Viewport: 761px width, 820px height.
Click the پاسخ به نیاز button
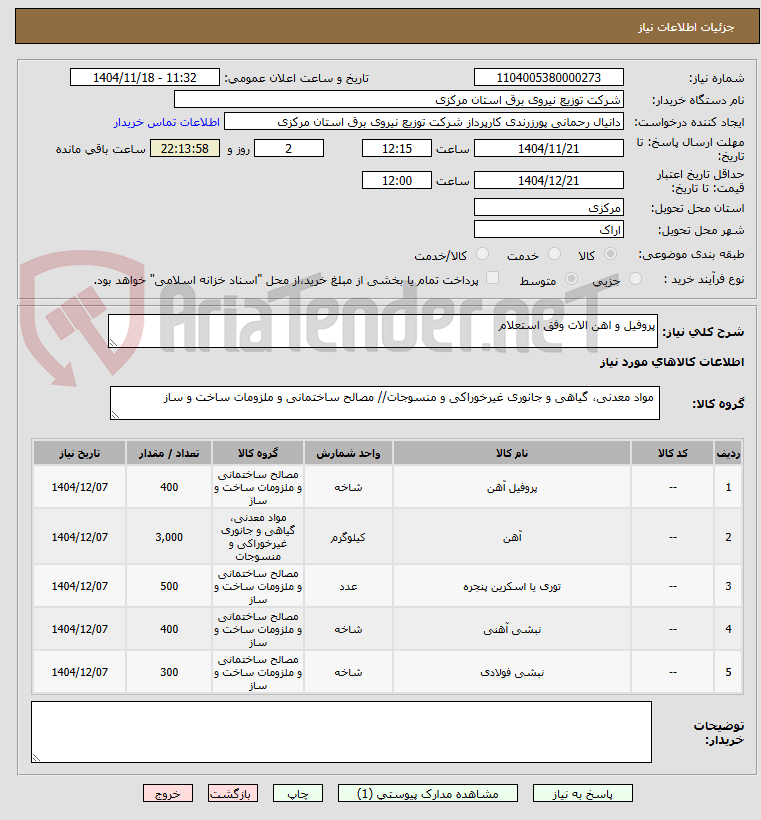pos(583,793)
